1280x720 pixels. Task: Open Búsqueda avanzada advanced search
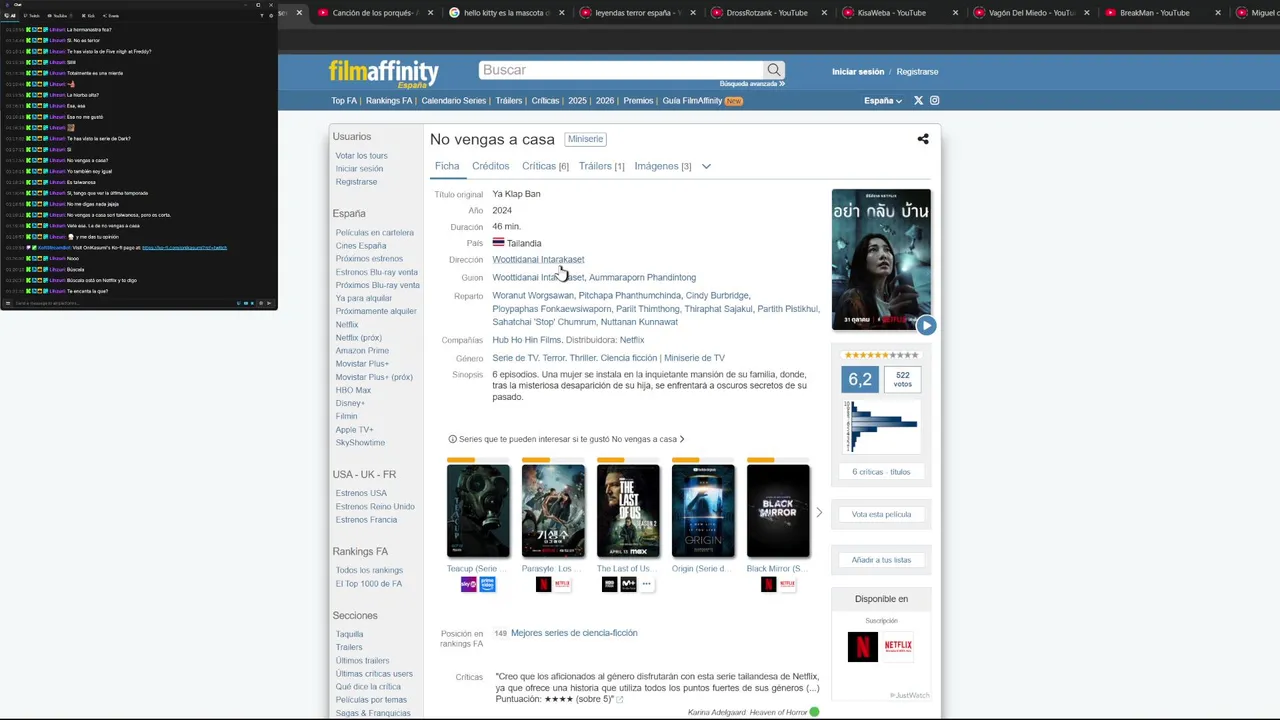pyautogui.click(x=752, y=84)
